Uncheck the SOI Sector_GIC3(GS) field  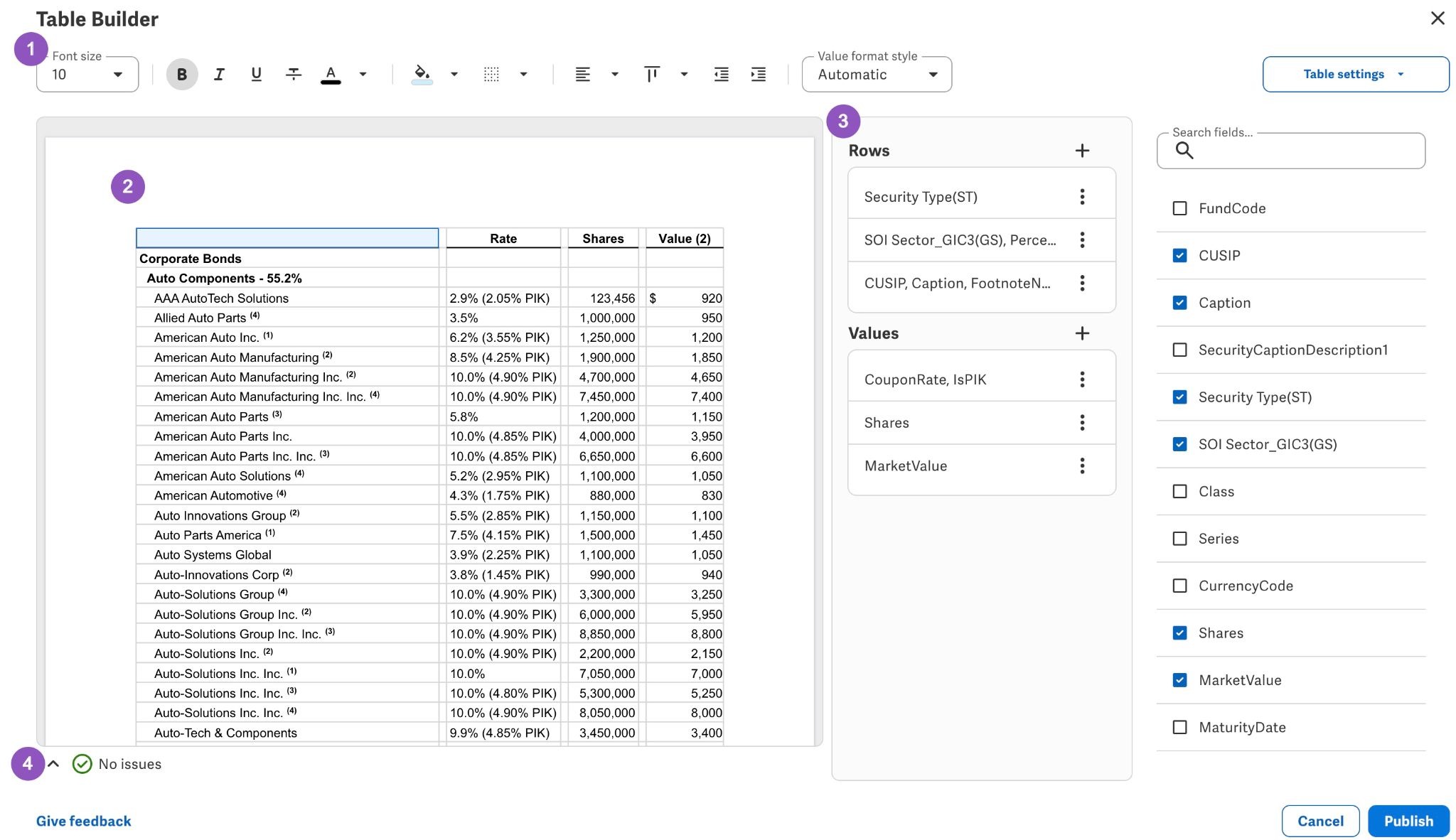point(1179,444)
